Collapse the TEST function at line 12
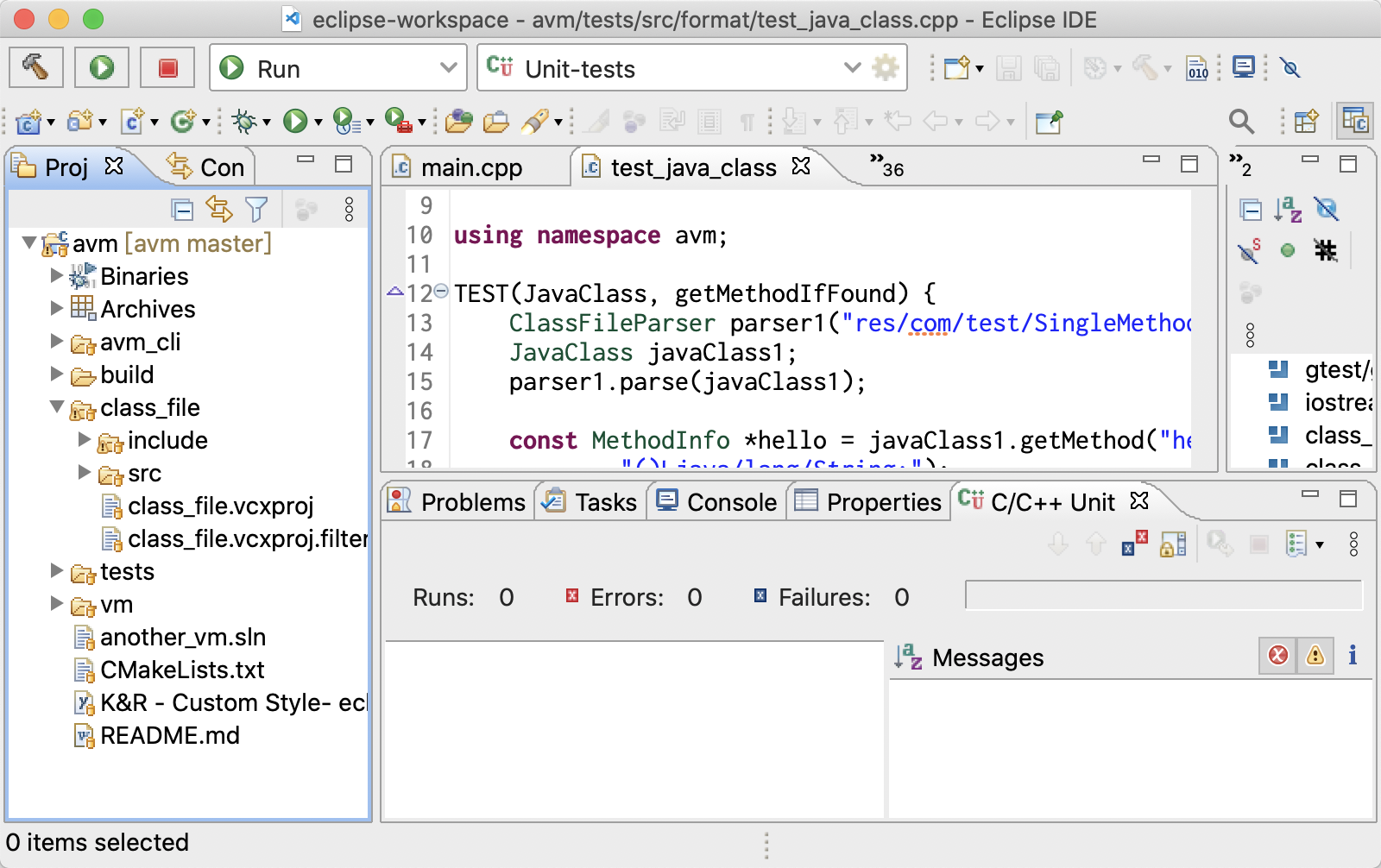This screenshot has height=868, width=1381. click(x=441, y=292)
